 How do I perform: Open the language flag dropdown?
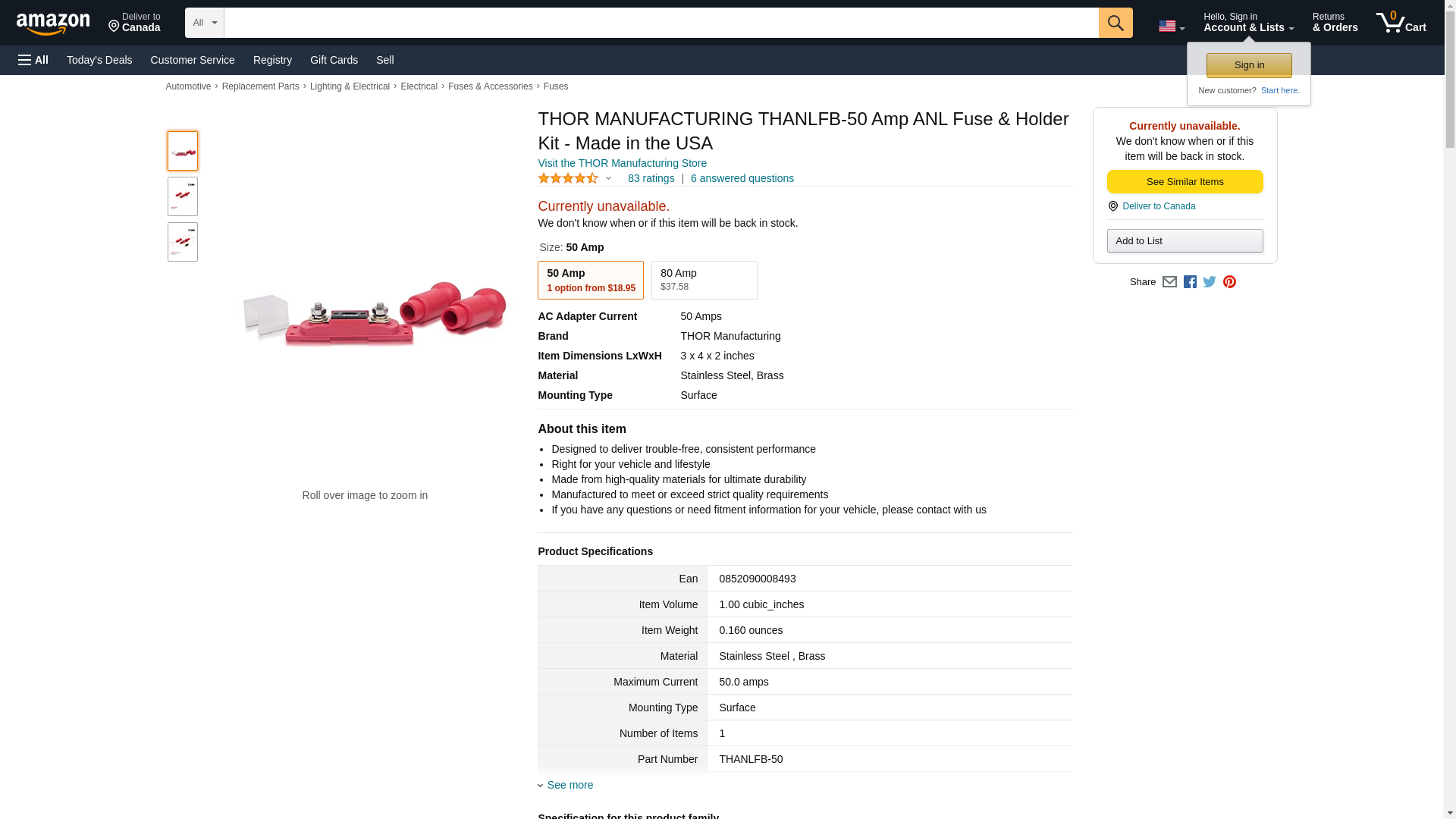click(x=1171, y=27)
